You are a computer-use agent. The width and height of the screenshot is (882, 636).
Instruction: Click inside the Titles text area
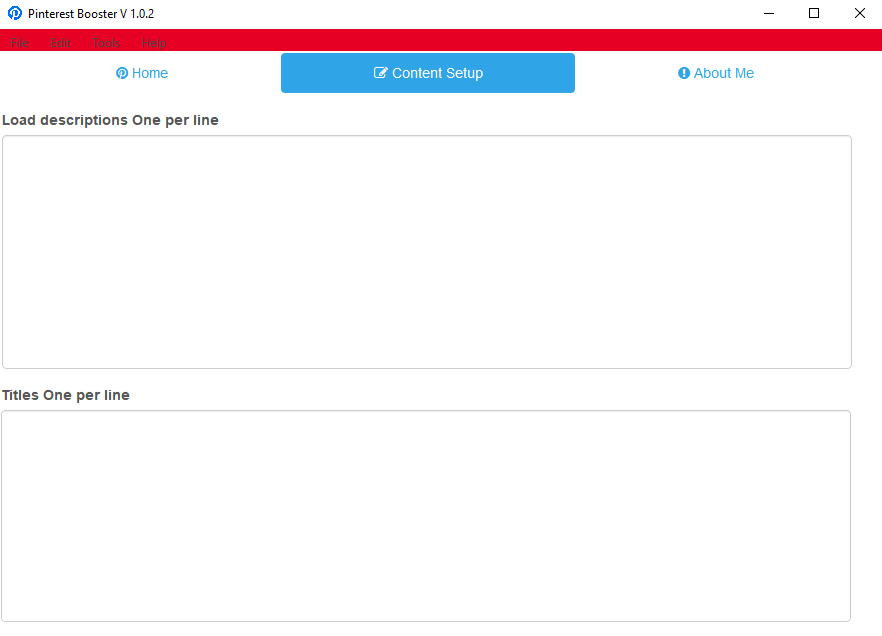tap(428, 513)
